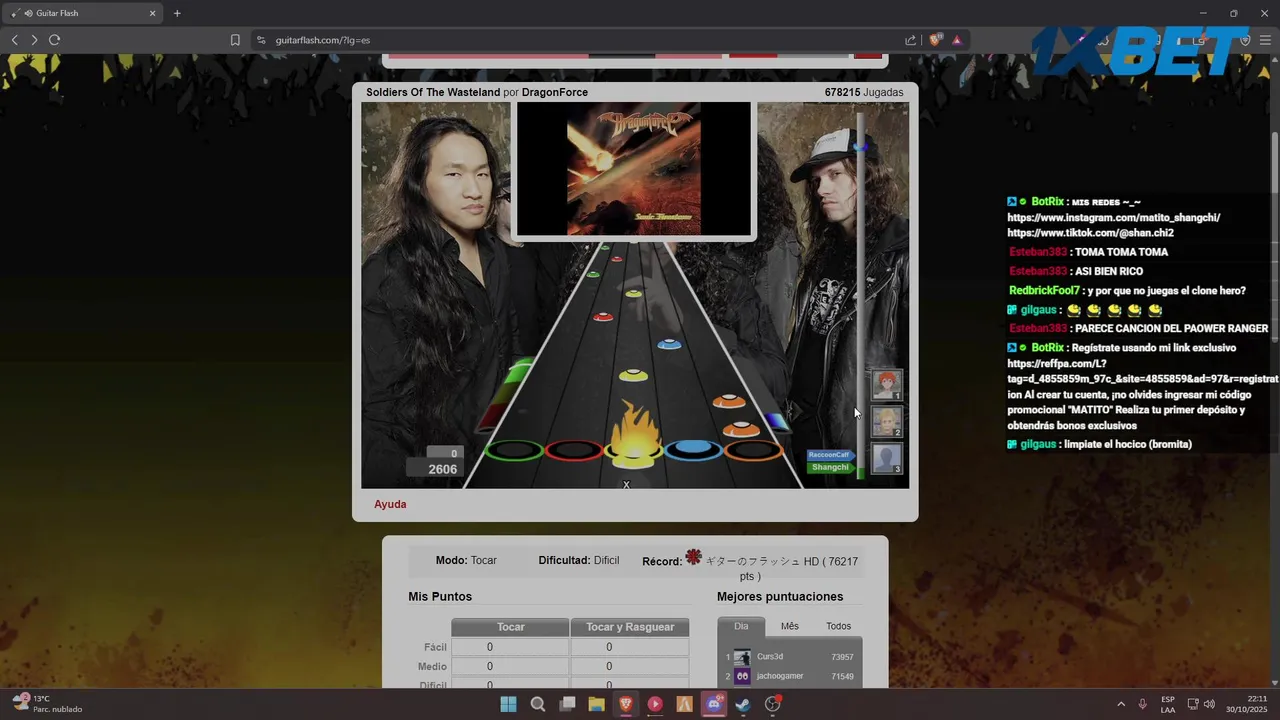Click player avatar ranked 2 in game
The height and width of the screenshot is (720, 1280).
pos(886,421)
